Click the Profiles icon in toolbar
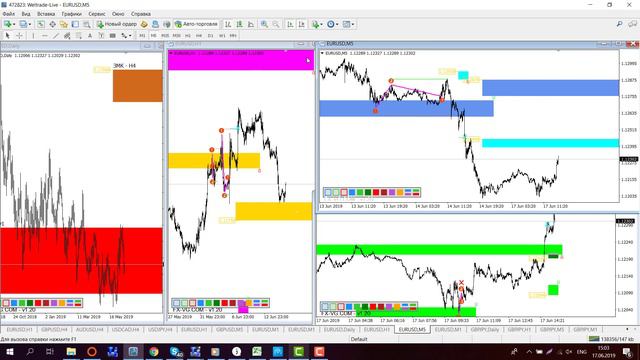This screenshot has height=360, width=640. [23, 24]
